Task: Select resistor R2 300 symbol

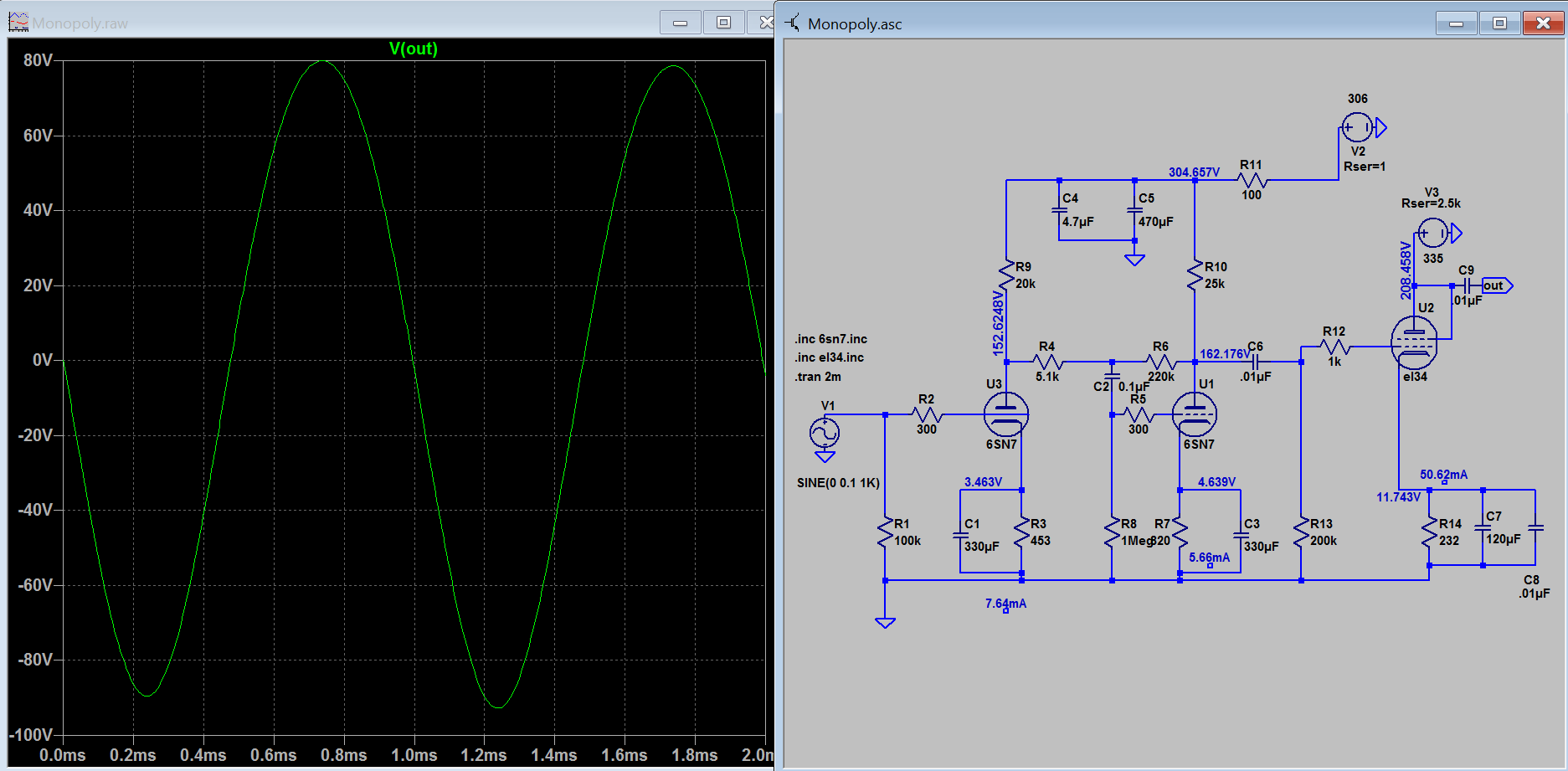Action: [x=926, y=414]
